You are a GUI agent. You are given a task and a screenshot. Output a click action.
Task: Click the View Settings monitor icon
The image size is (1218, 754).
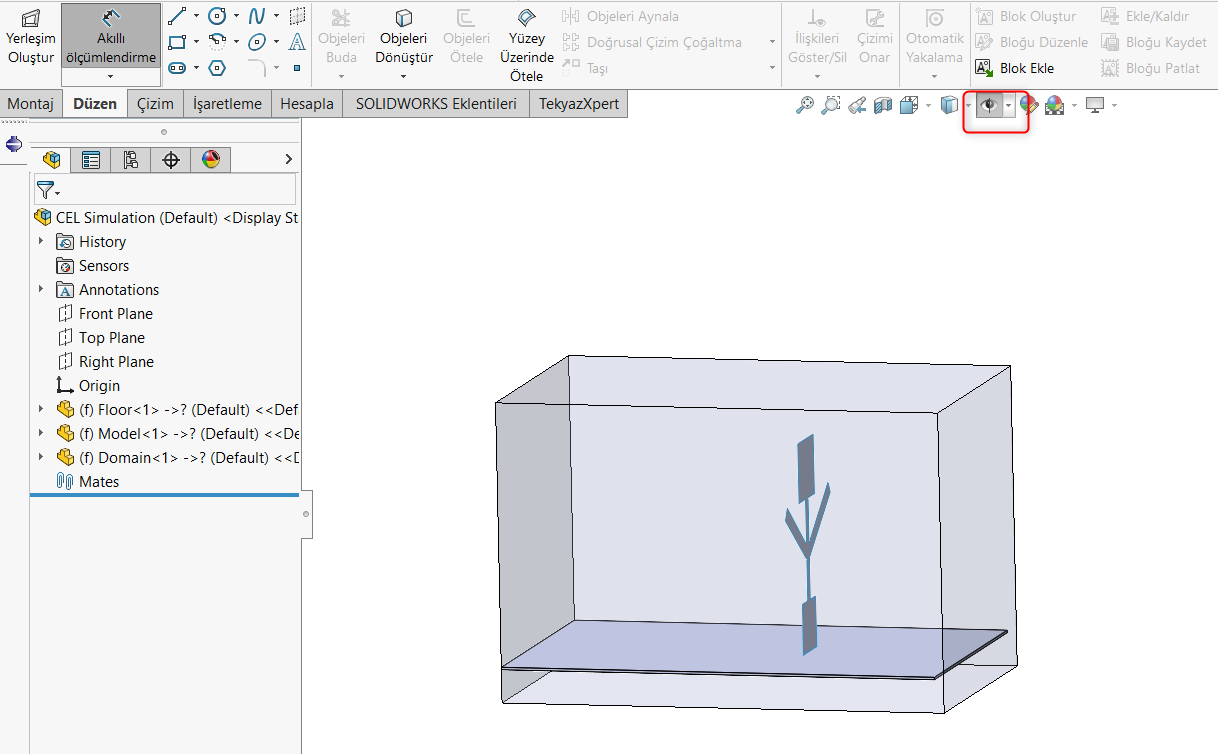pos(1095,105)
